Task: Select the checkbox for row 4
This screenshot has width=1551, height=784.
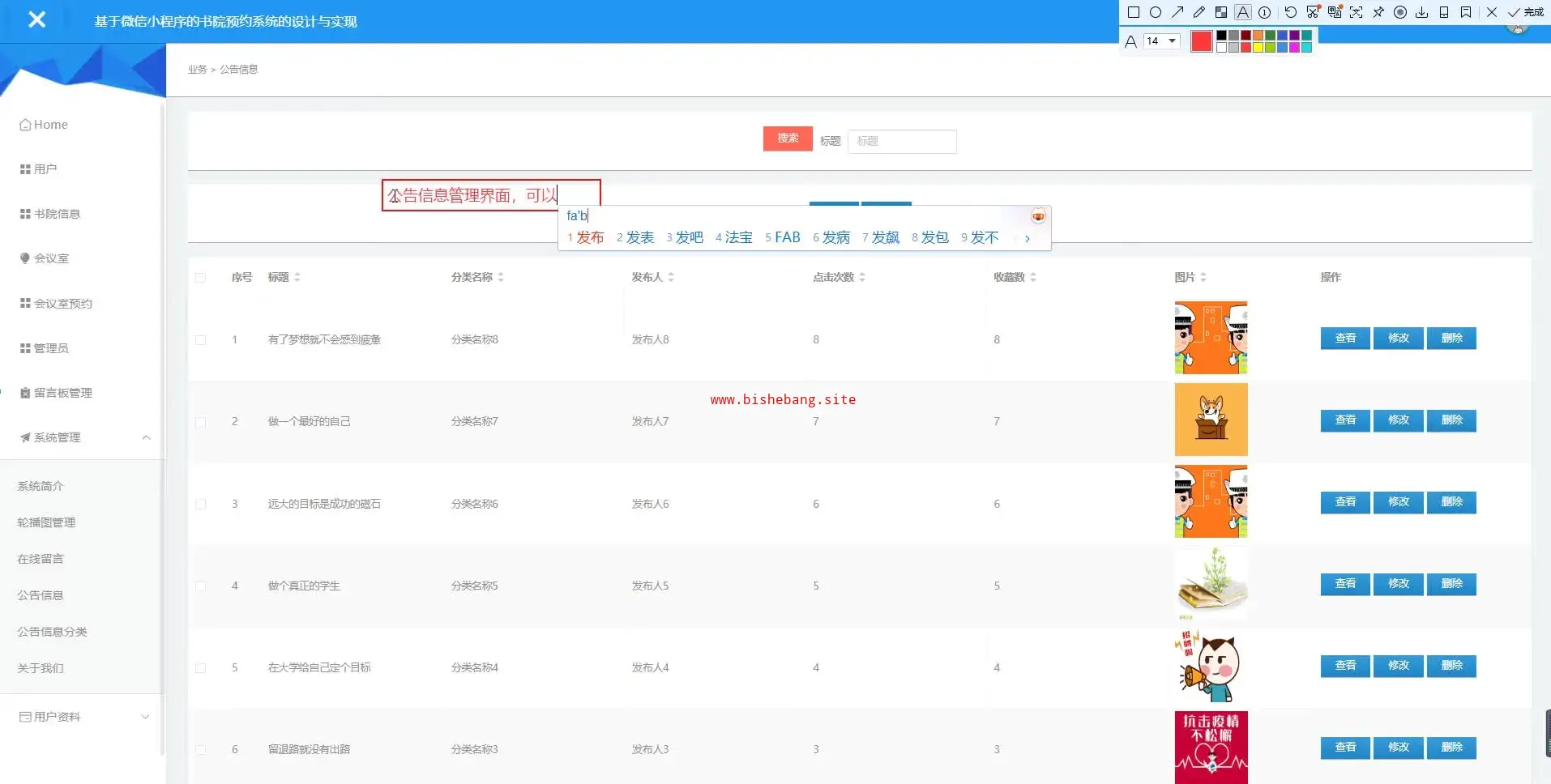Action: [x=200, y=586]
